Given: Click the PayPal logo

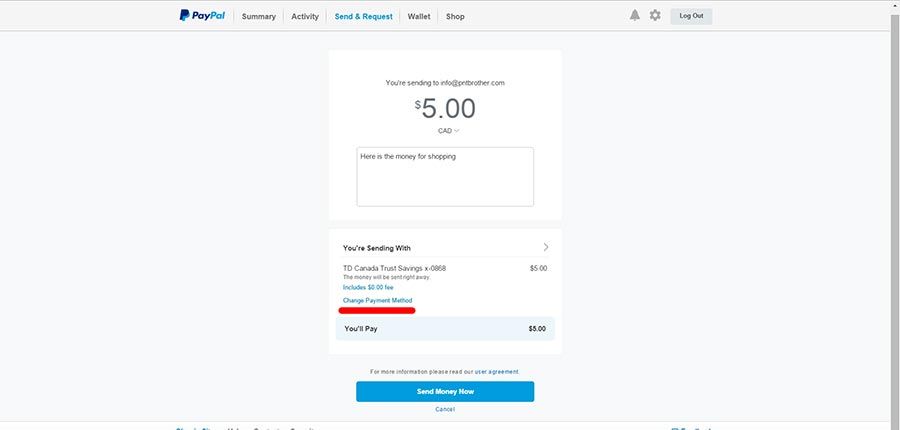Looking at the screenshot, I should (x=202, y=16).
